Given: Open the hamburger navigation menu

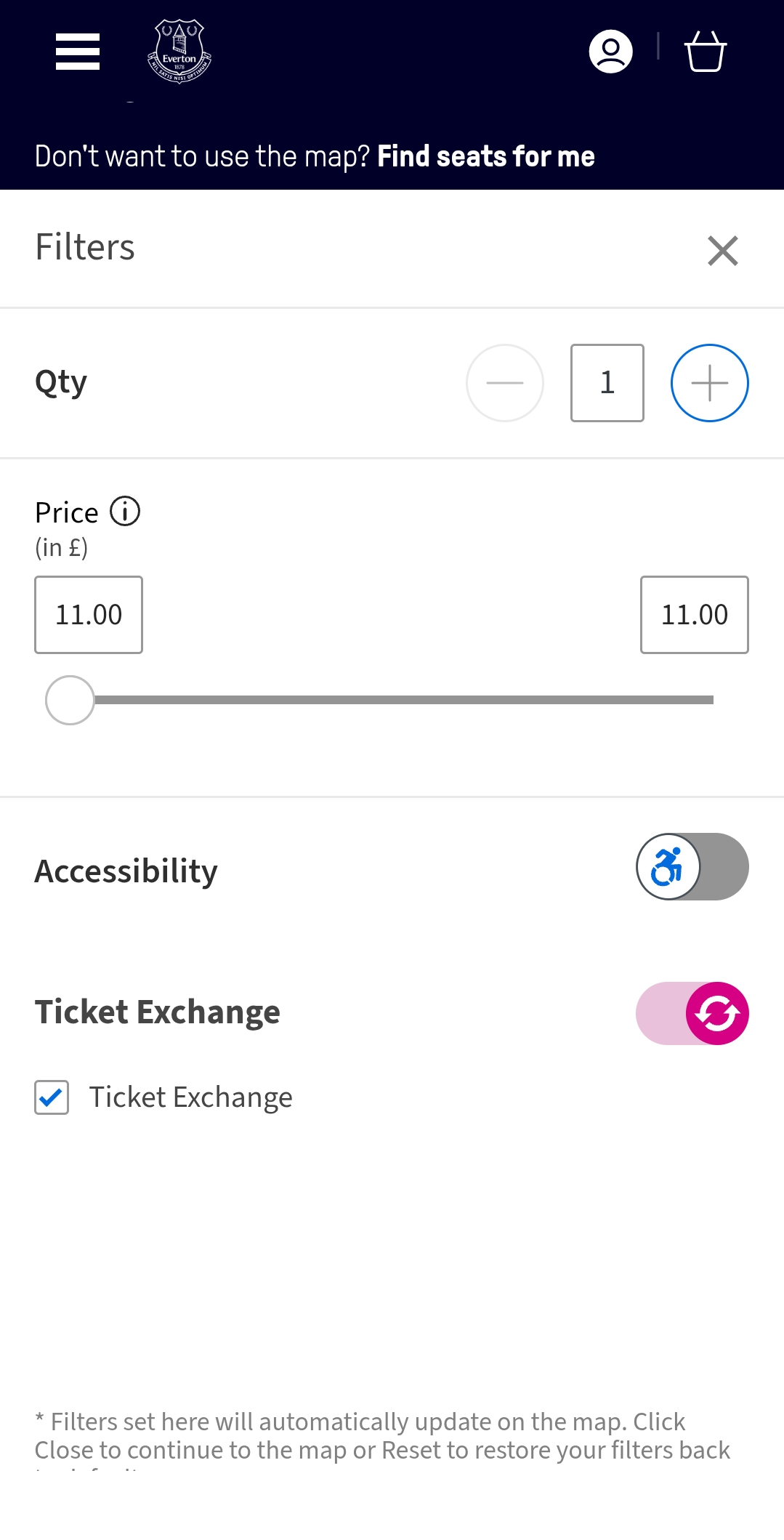Looking at the screenshot, I should pos(78,52).
